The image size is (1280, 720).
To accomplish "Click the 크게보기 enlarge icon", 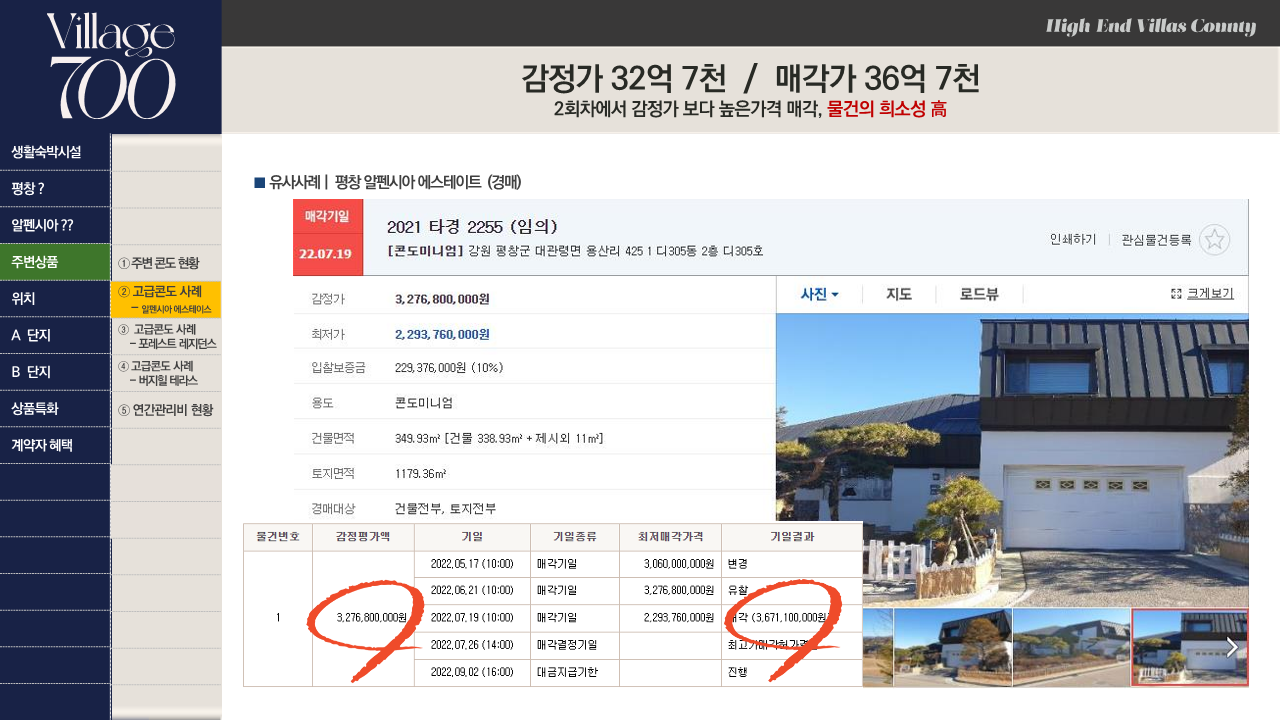I will (x=1177, y=294).
